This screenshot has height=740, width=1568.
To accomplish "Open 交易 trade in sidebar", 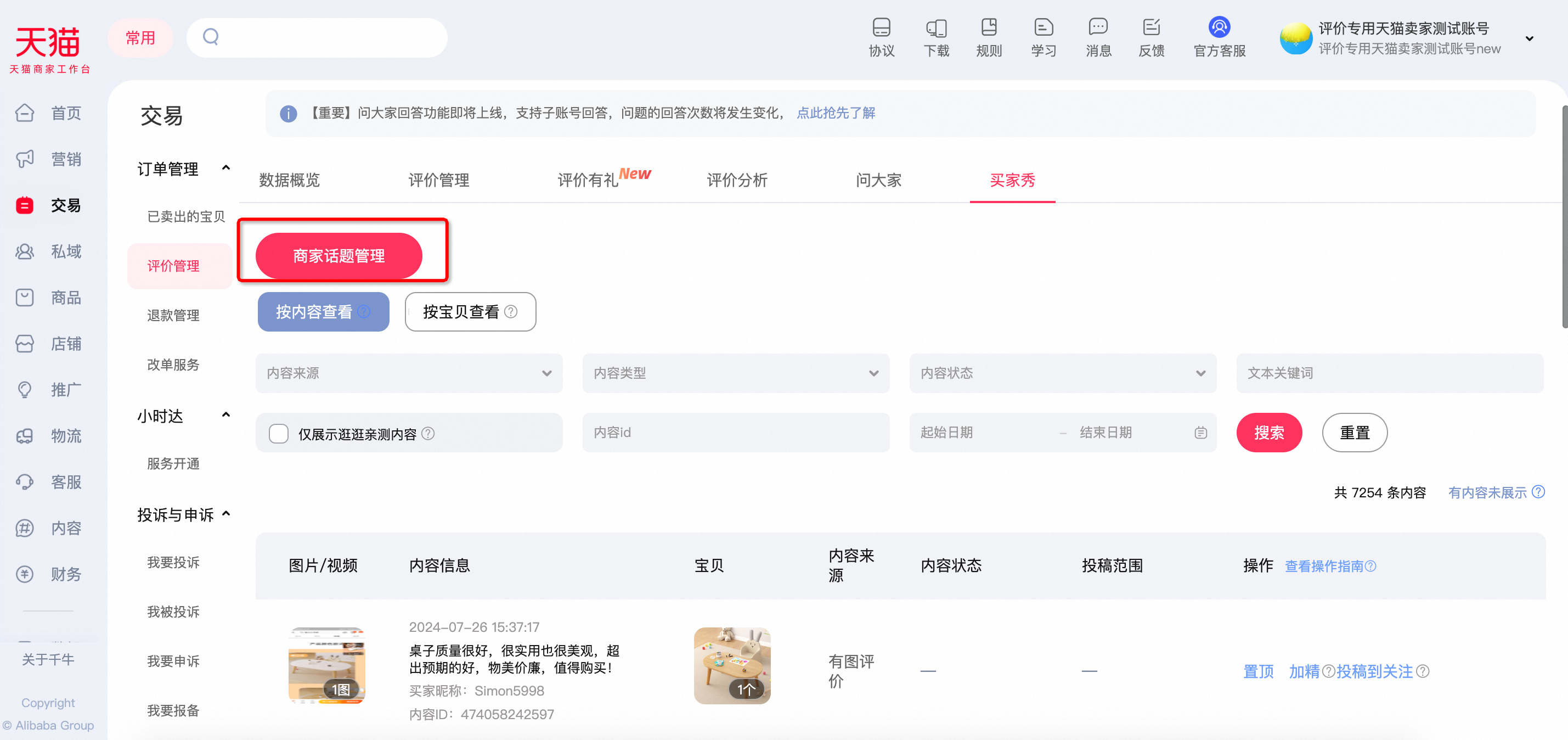I will pyautogui.click(x=49, y=205).
